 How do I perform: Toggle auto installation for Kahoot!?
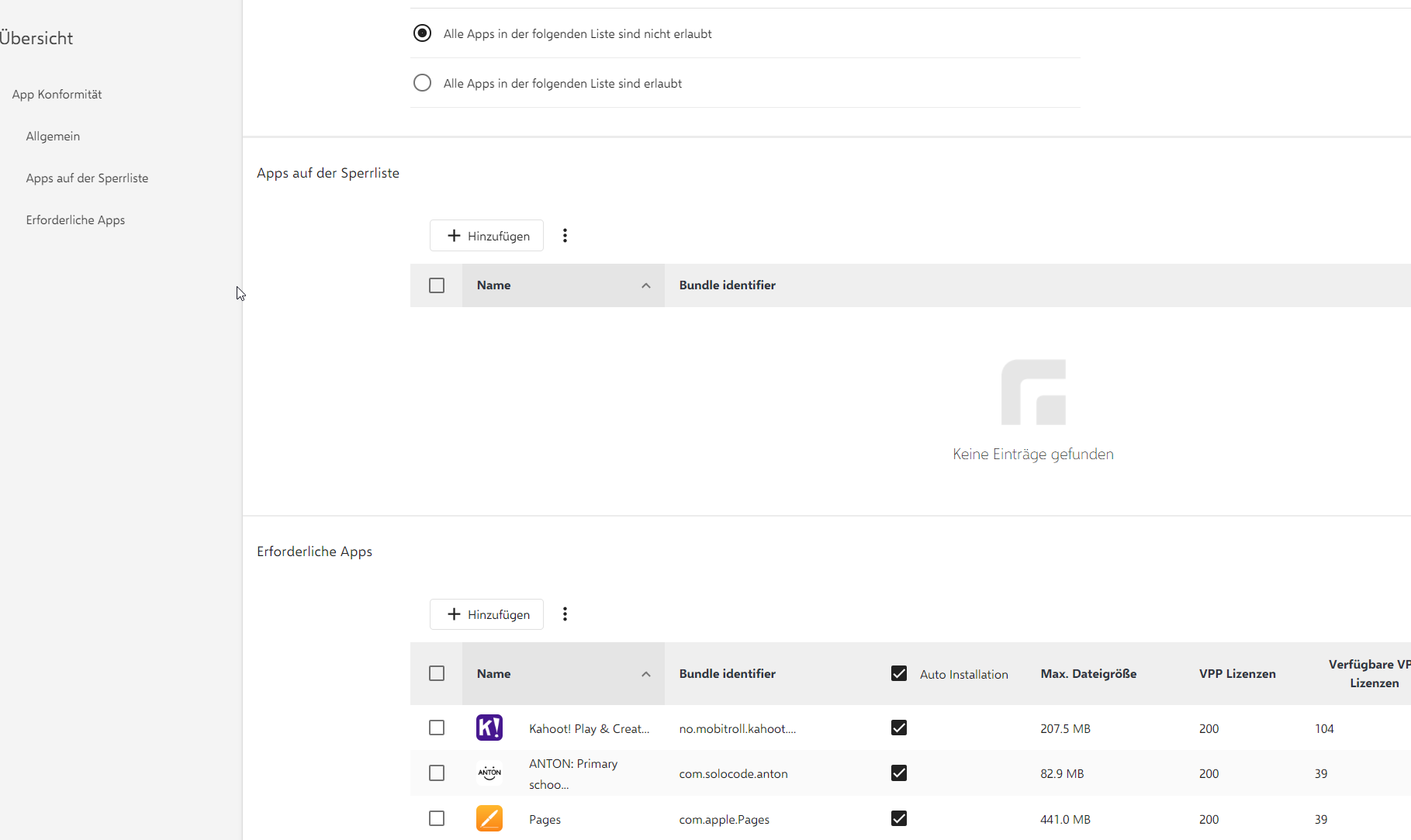pyautogui.click(x=899, y=728)
